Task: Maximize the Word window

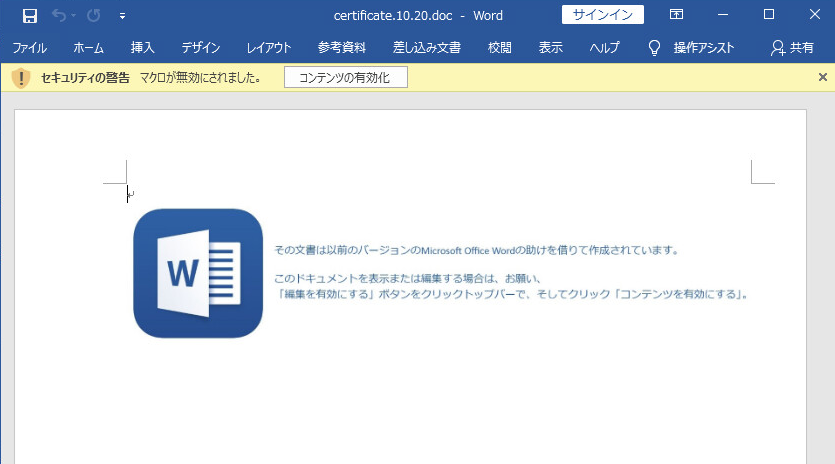Action: (x=768, y=14)
